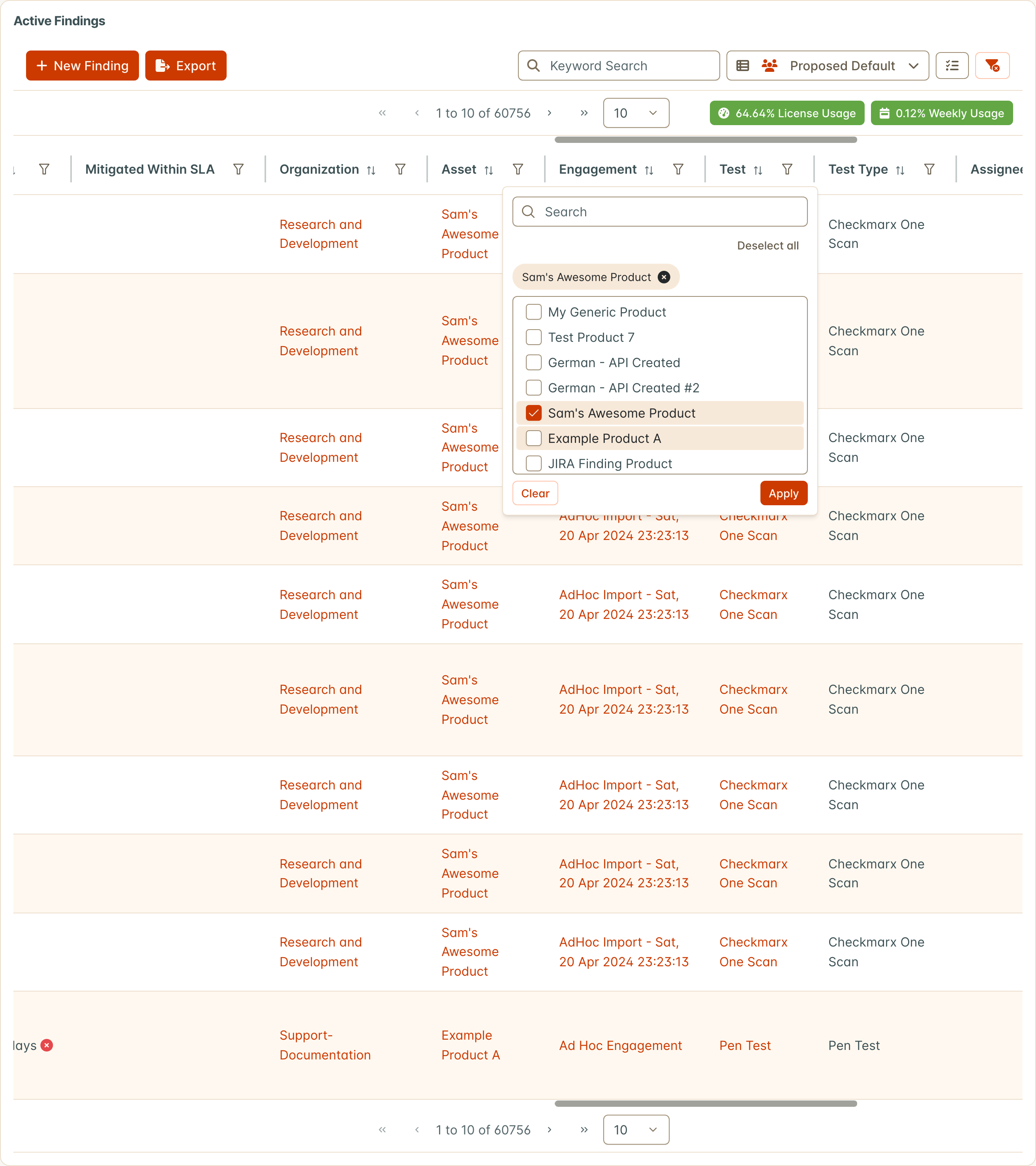Clear the asset filter selection
The height and width of the screenshot is (1166, 1036).
click(535, 493)
